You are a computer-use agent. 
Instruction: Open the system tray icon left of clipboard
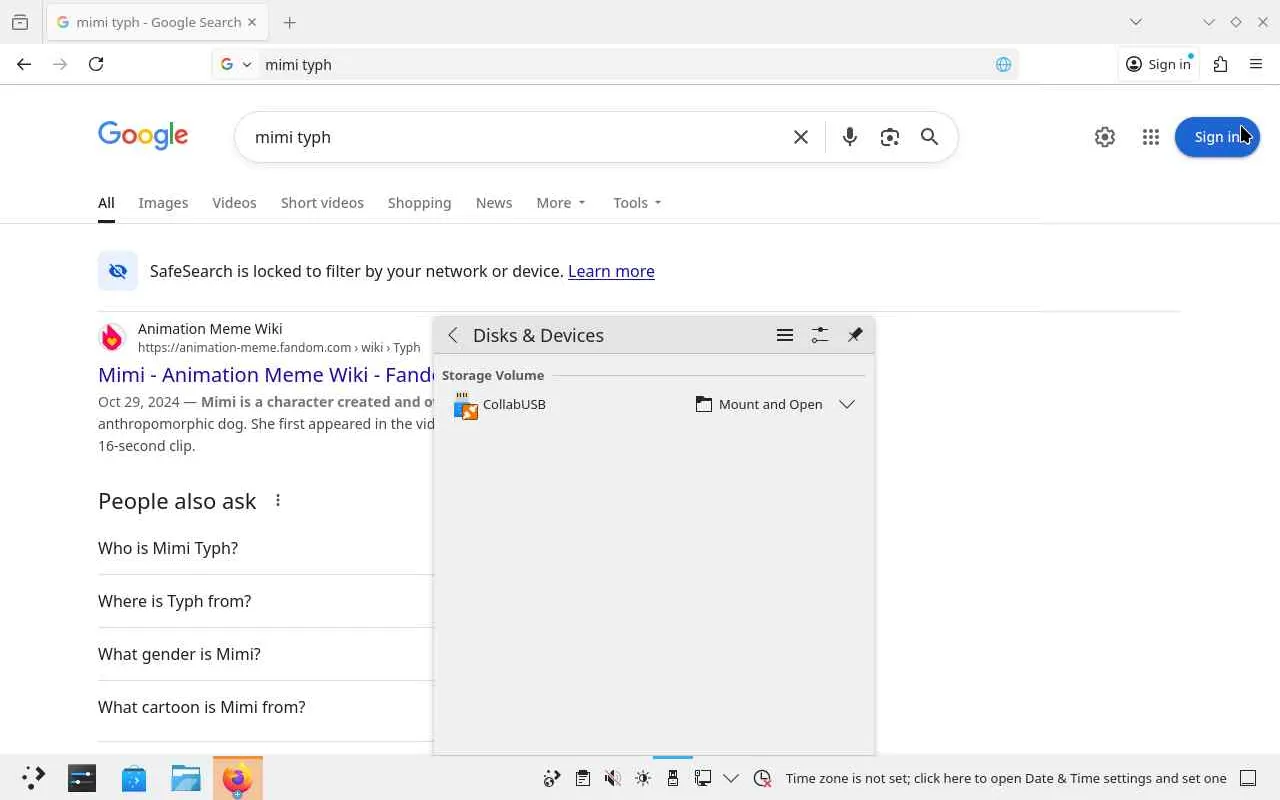[x=552, y=778]
